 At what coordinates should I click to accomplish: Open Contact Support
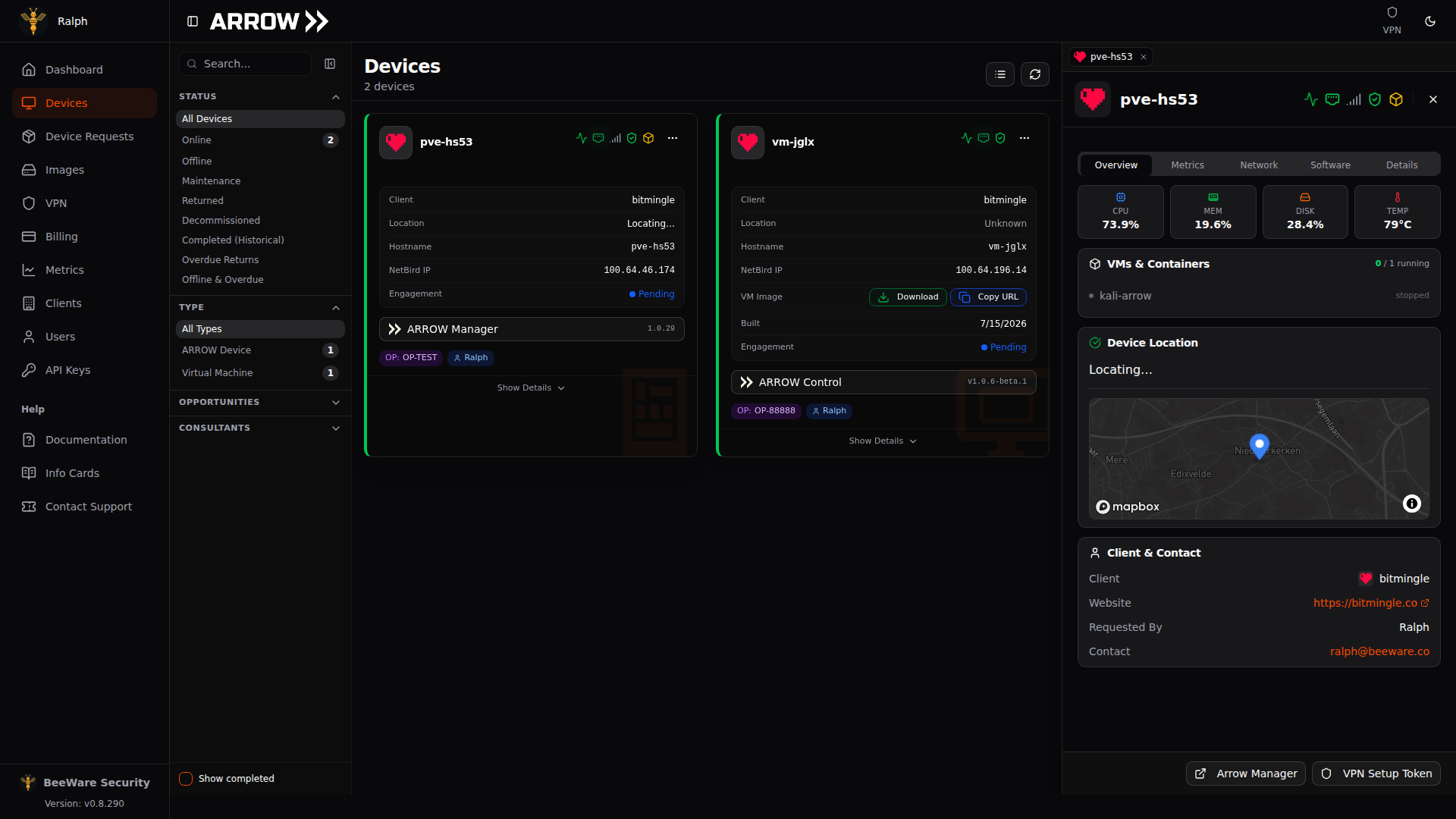84,507
